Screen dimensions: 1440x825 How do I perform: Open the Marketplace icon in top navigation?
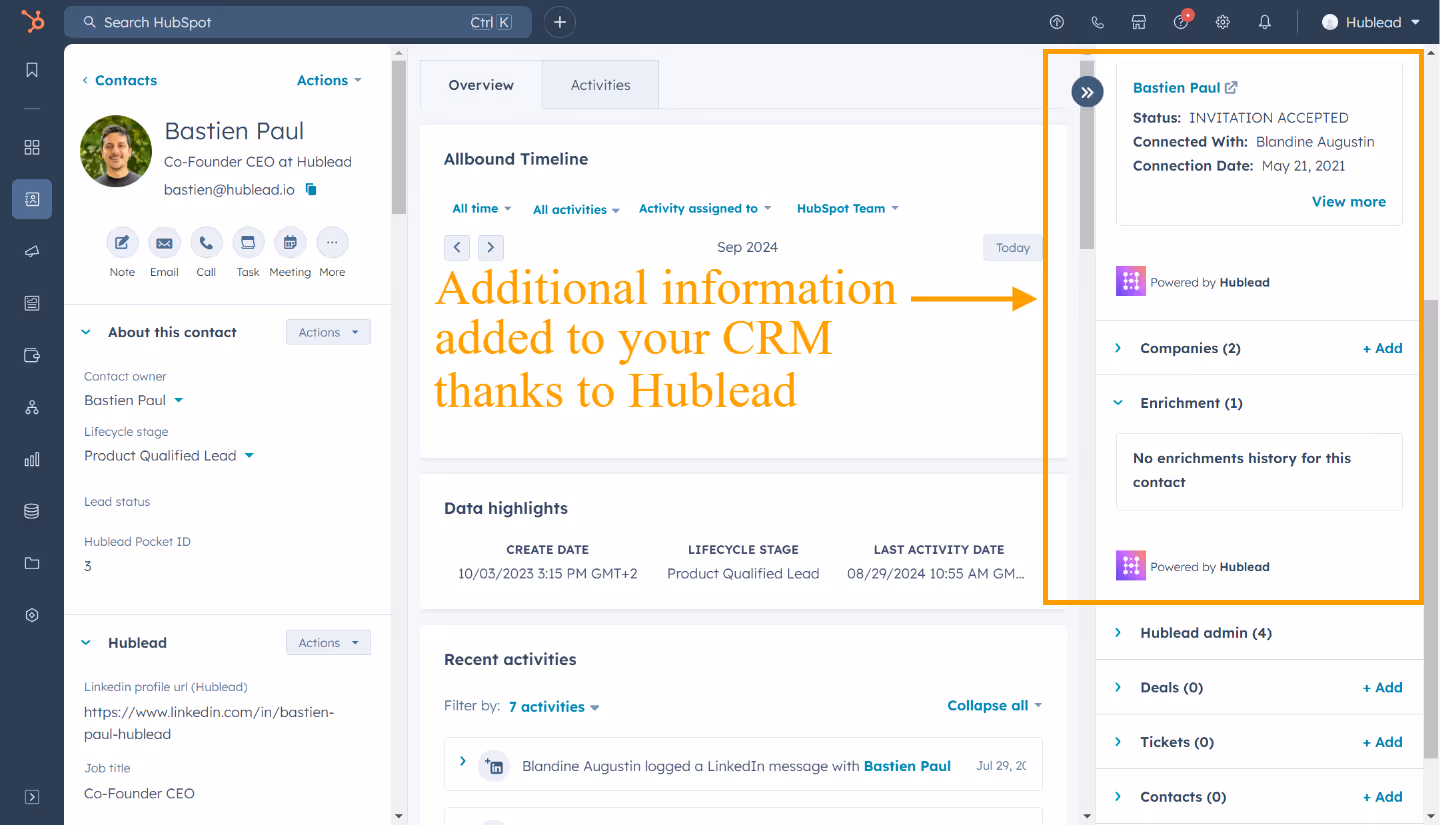click(x=1139, y=21)
